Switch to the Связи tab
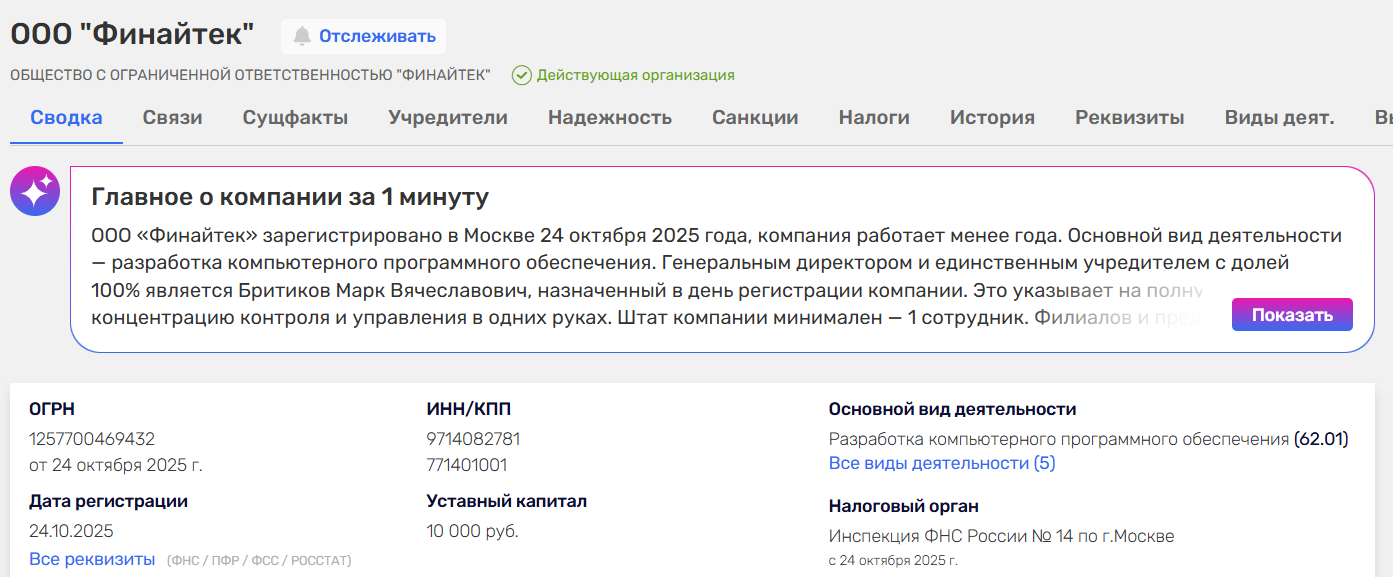The width and height of the screenshot is (1393, 577). point(172,118)
